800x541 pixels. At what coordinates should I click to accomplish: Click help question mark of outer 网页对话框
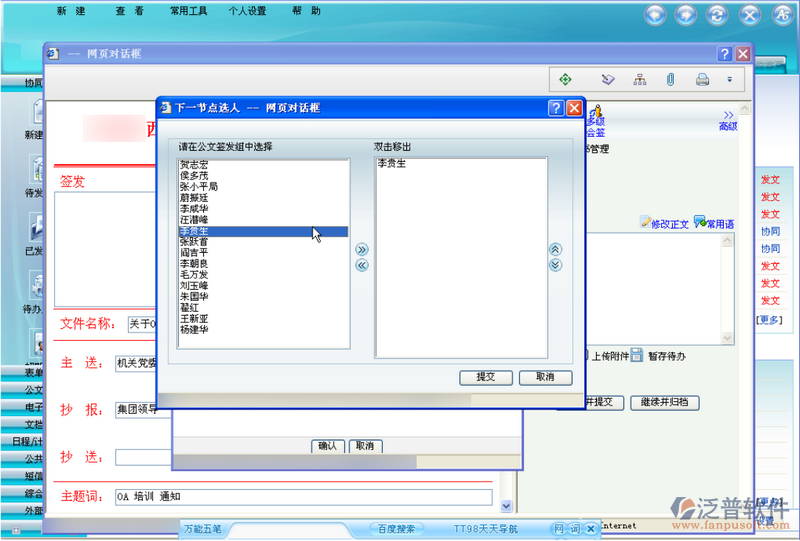pyautogui.click(x=724, y=54)
